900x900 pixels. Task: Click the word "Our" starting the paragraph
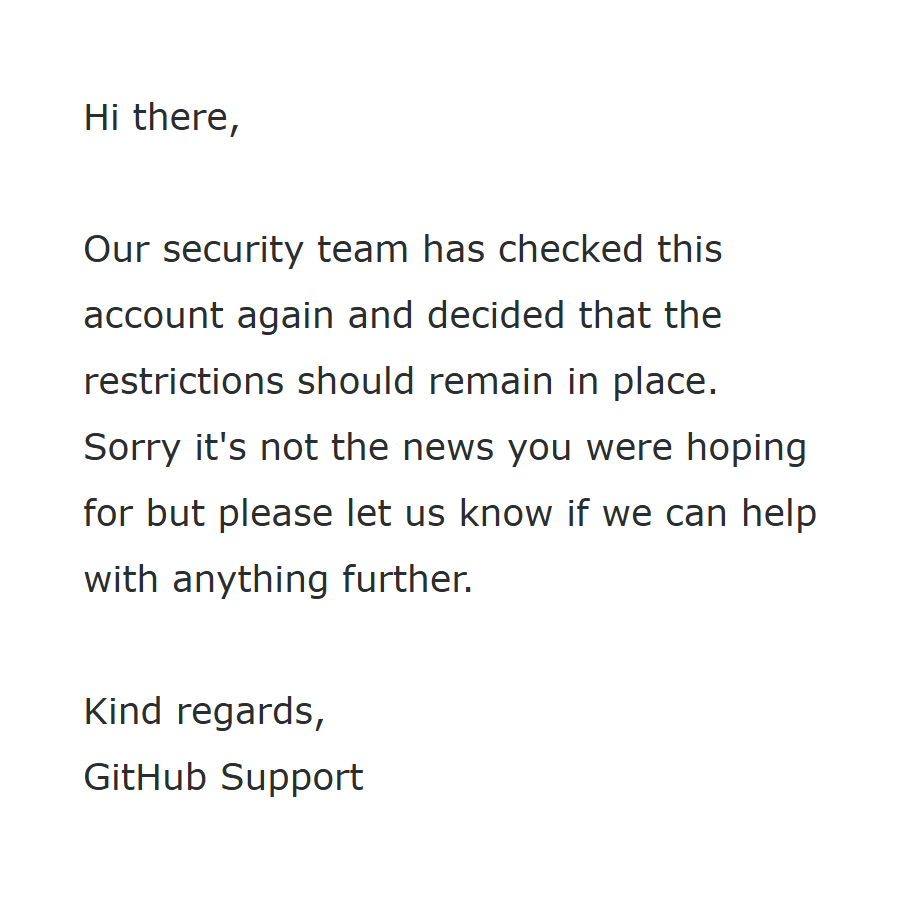point(117,250)
